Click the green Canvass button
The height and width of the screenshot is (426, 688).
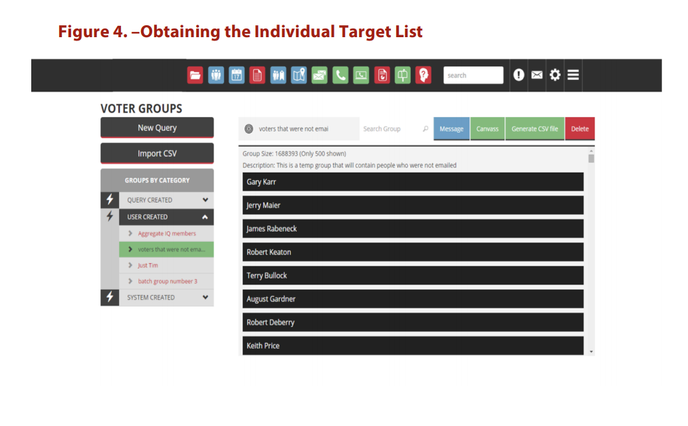click(487, 129)
